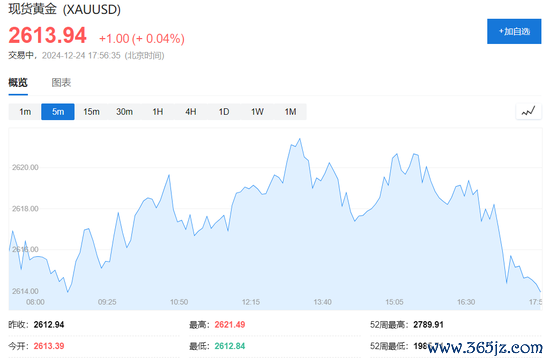Show the 1M monthly chart
550x363 pixels.
tap(290, 112)
